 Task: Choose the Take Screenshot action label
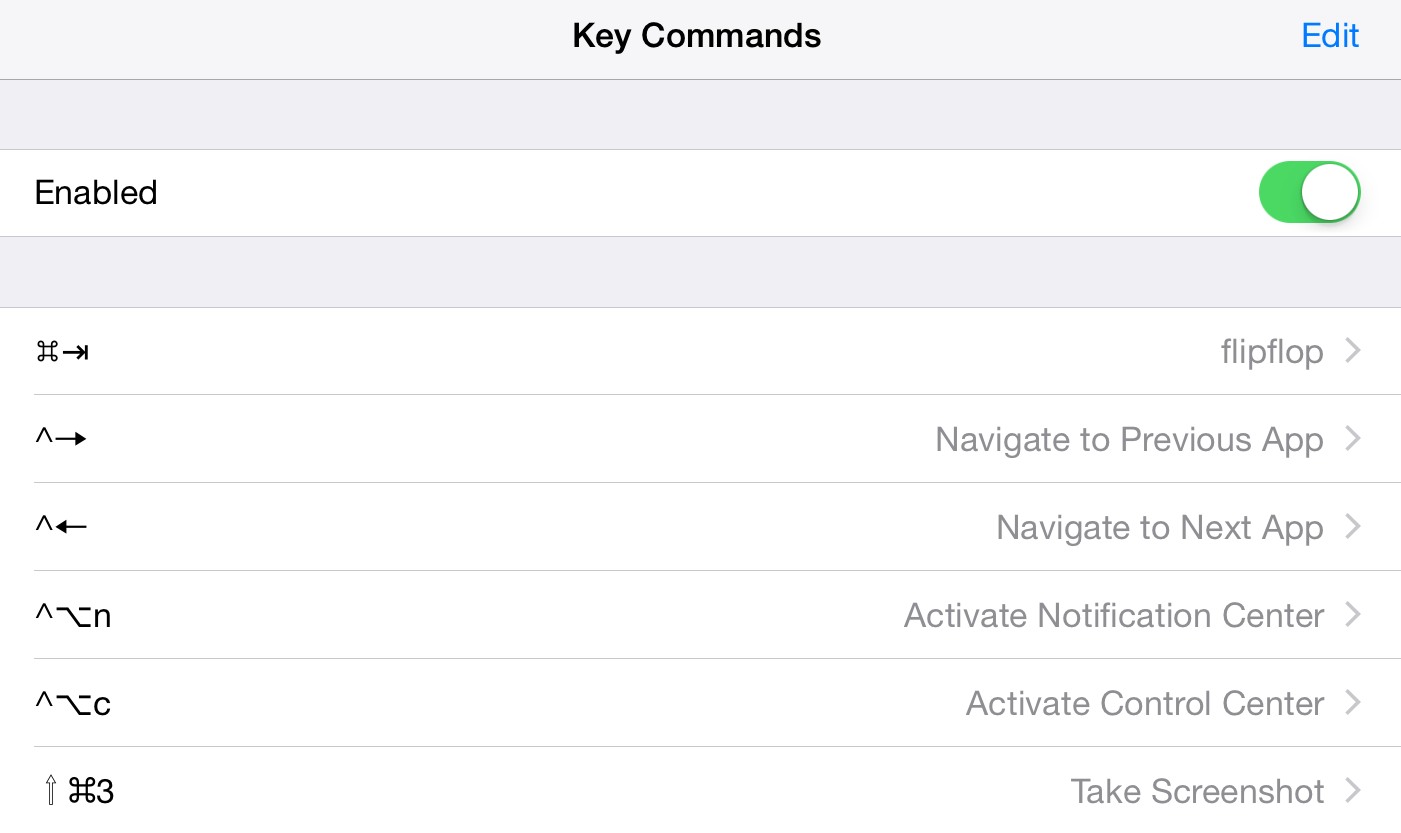pyautogui.click(x=1197, y=792)
